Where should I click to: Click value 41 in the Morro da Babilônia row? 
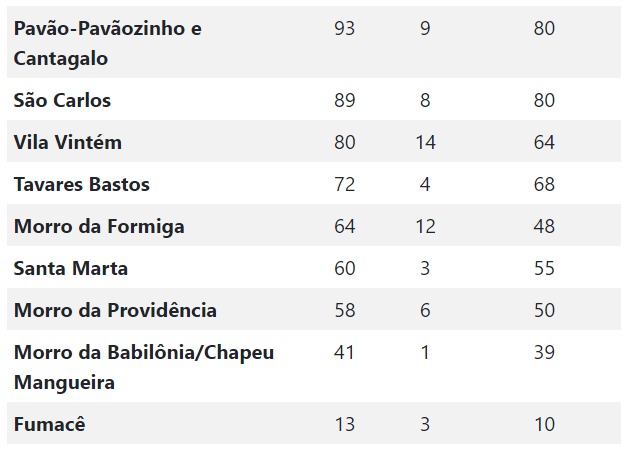[x=344, y=352]
